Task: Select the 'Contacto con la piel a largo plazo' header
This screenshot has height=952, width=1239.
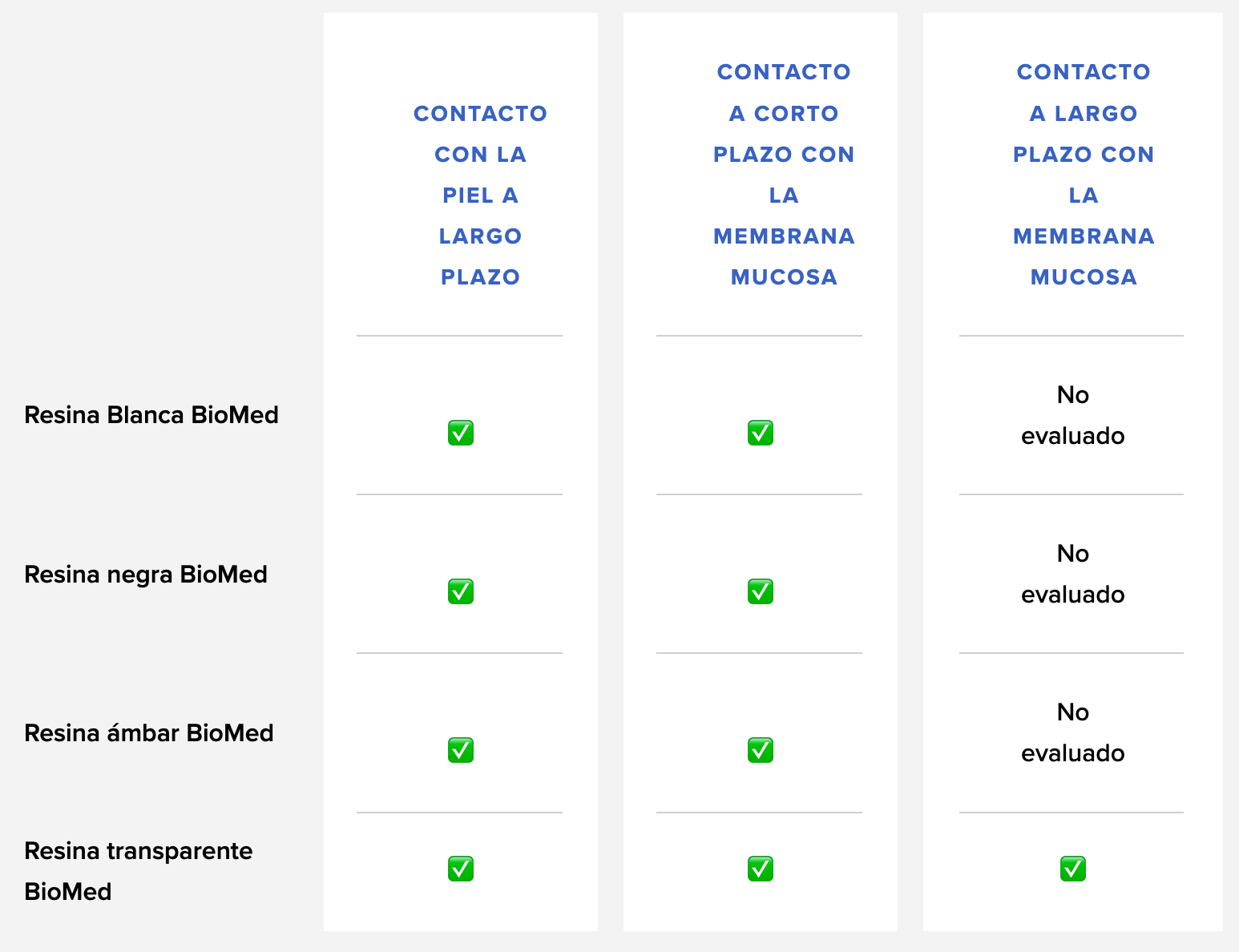Action: pos(481,195)
